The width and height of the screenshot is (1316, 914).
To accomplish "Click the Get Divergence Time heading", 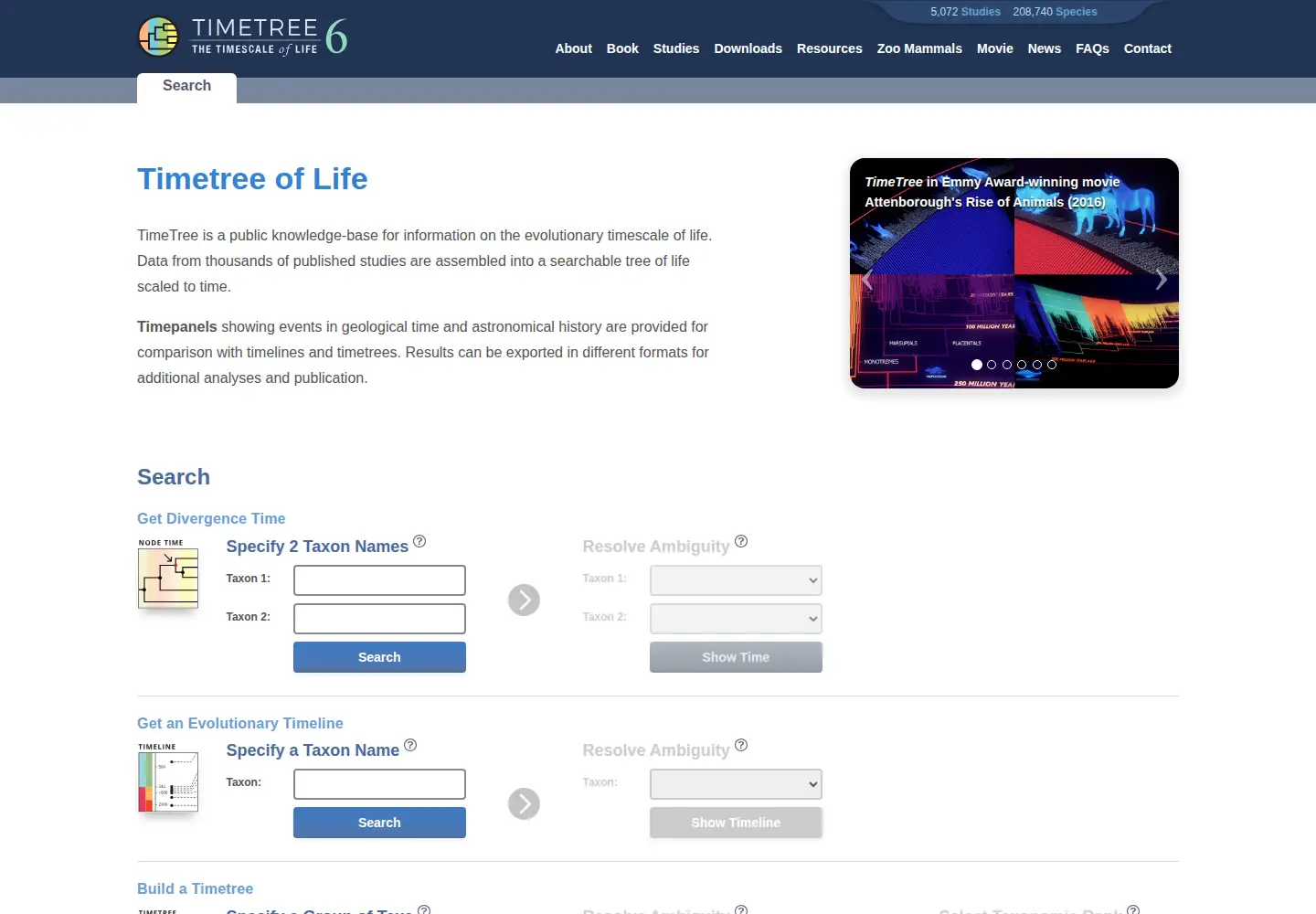I will tap(211, 518).
